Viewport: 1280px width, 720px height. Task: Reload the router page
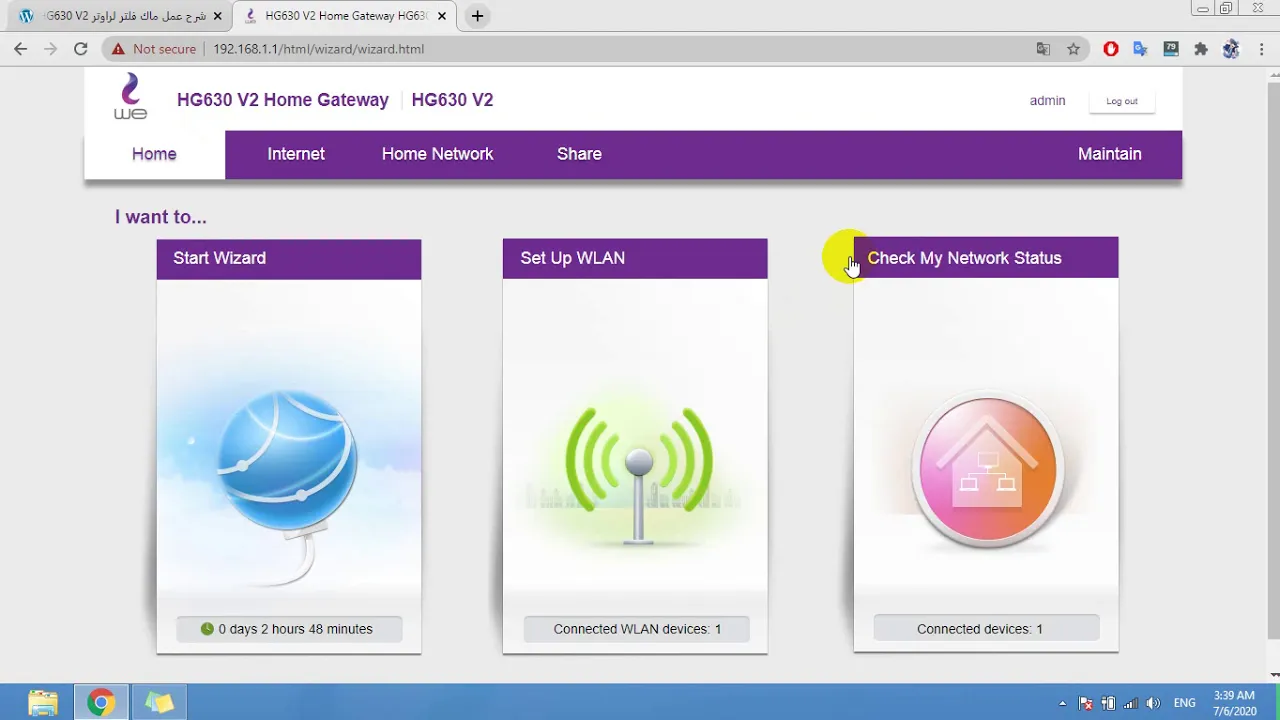[x=81, y=49]
